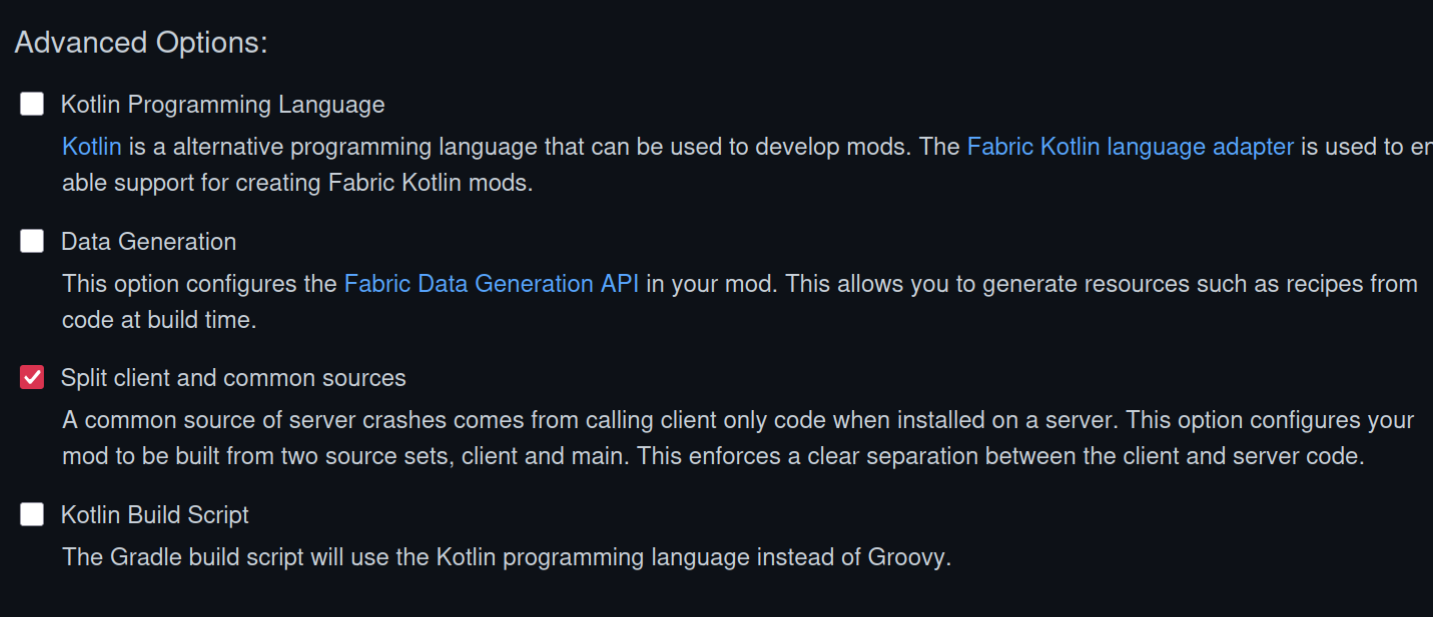Tick the Data Generation checkbox

pyautogui.click(x=32, y=241)
